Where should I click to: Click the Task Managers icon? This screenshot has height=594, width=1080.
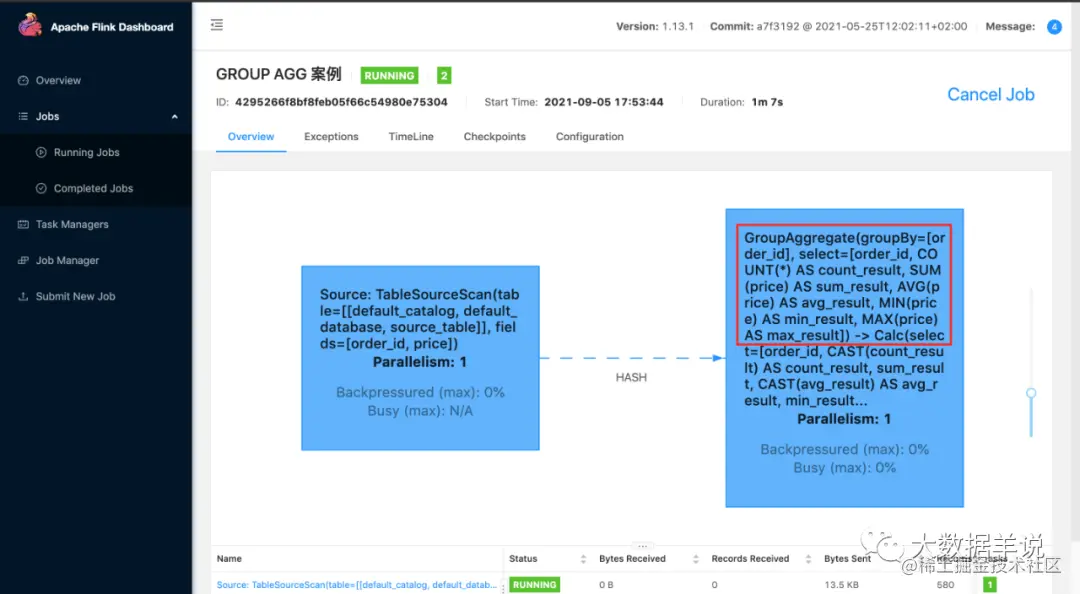(x=23, y=224)
